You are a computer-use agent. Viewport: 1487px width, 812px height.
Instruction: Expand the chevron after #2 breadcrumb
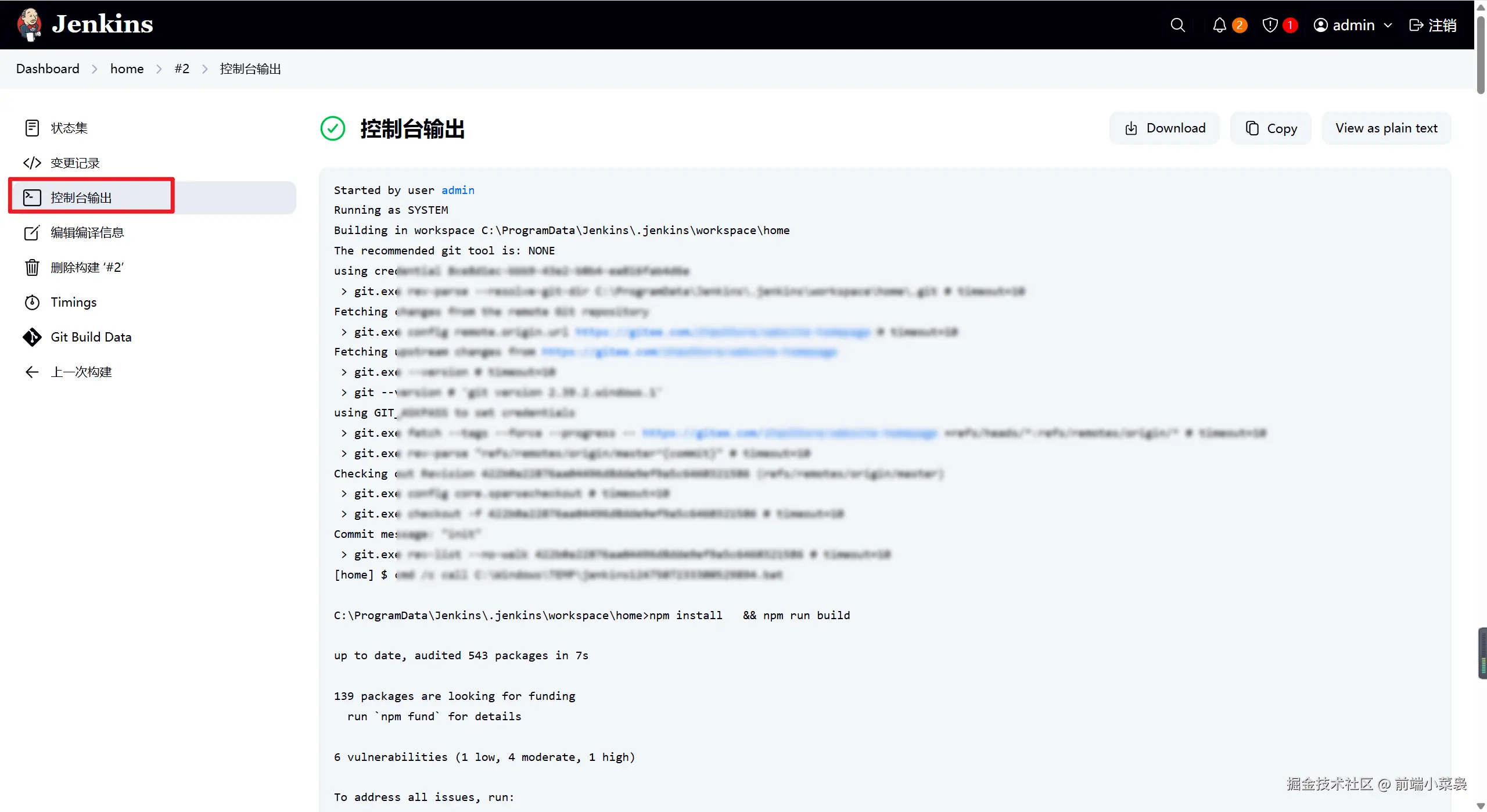(x=204, y=69)
